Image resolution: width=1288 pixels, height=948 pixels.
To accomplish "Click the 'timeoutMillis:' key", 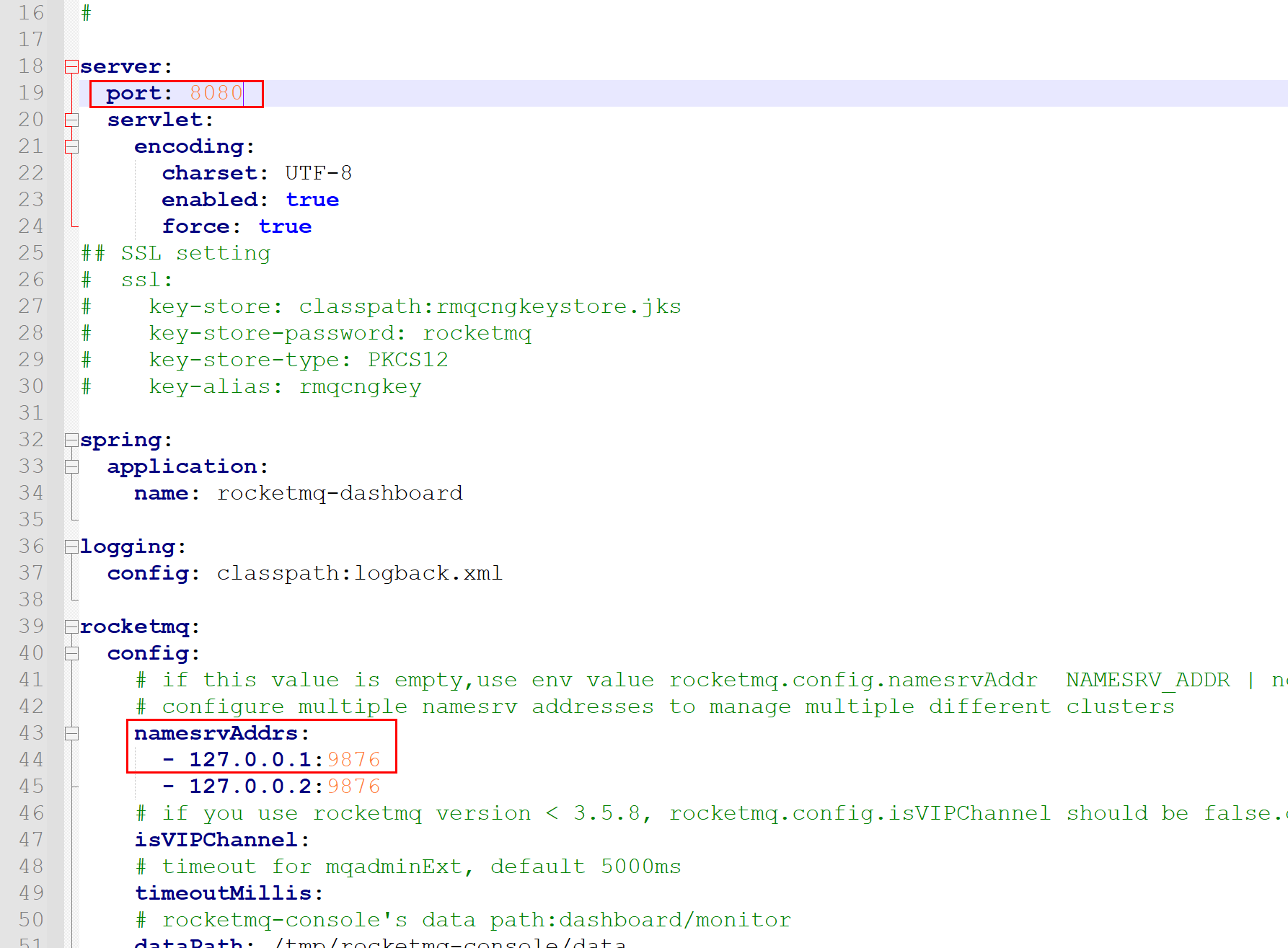I will tap(229, 893).
